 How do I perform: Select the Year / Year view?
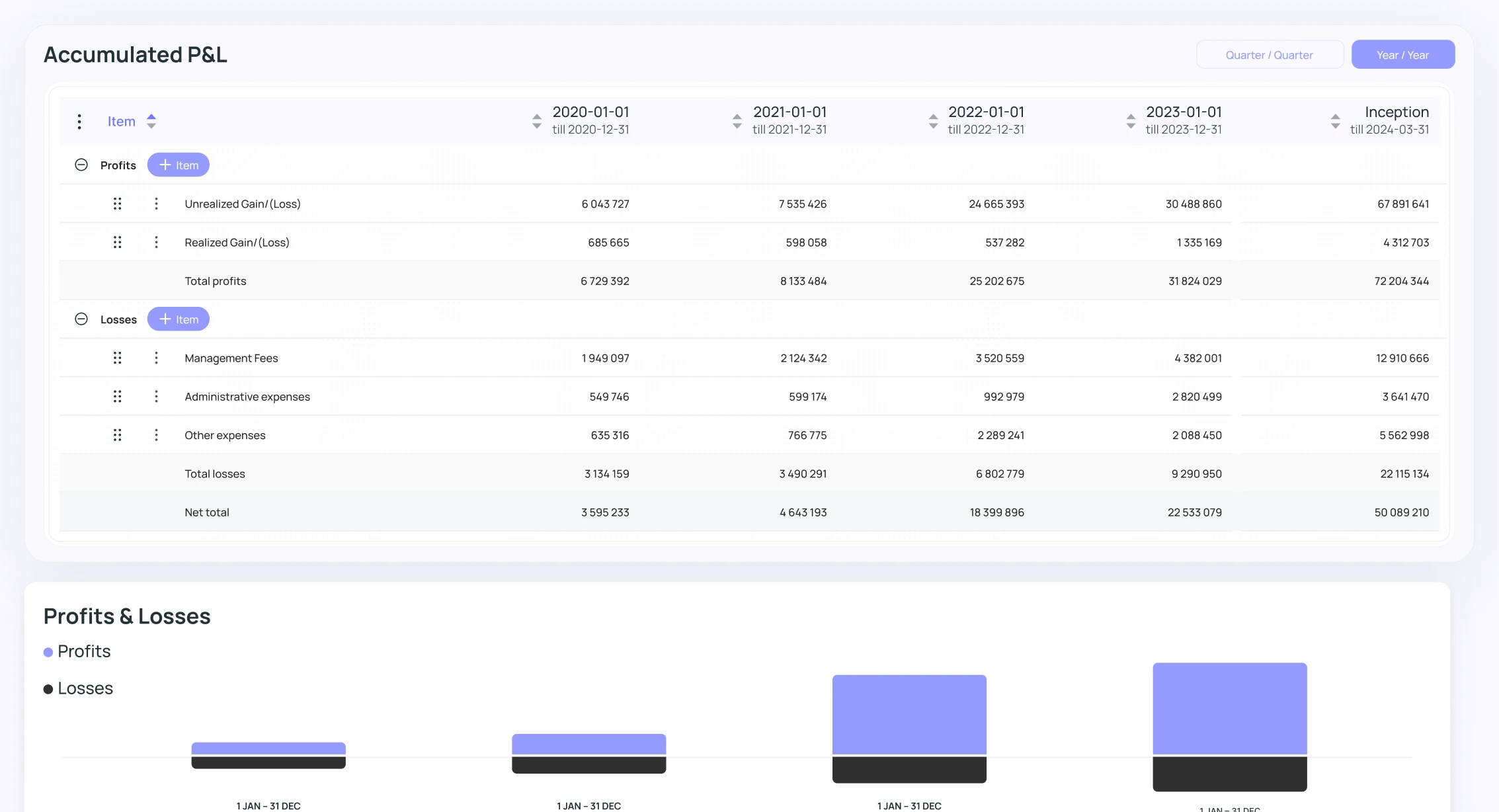(x=1402, y=55)
